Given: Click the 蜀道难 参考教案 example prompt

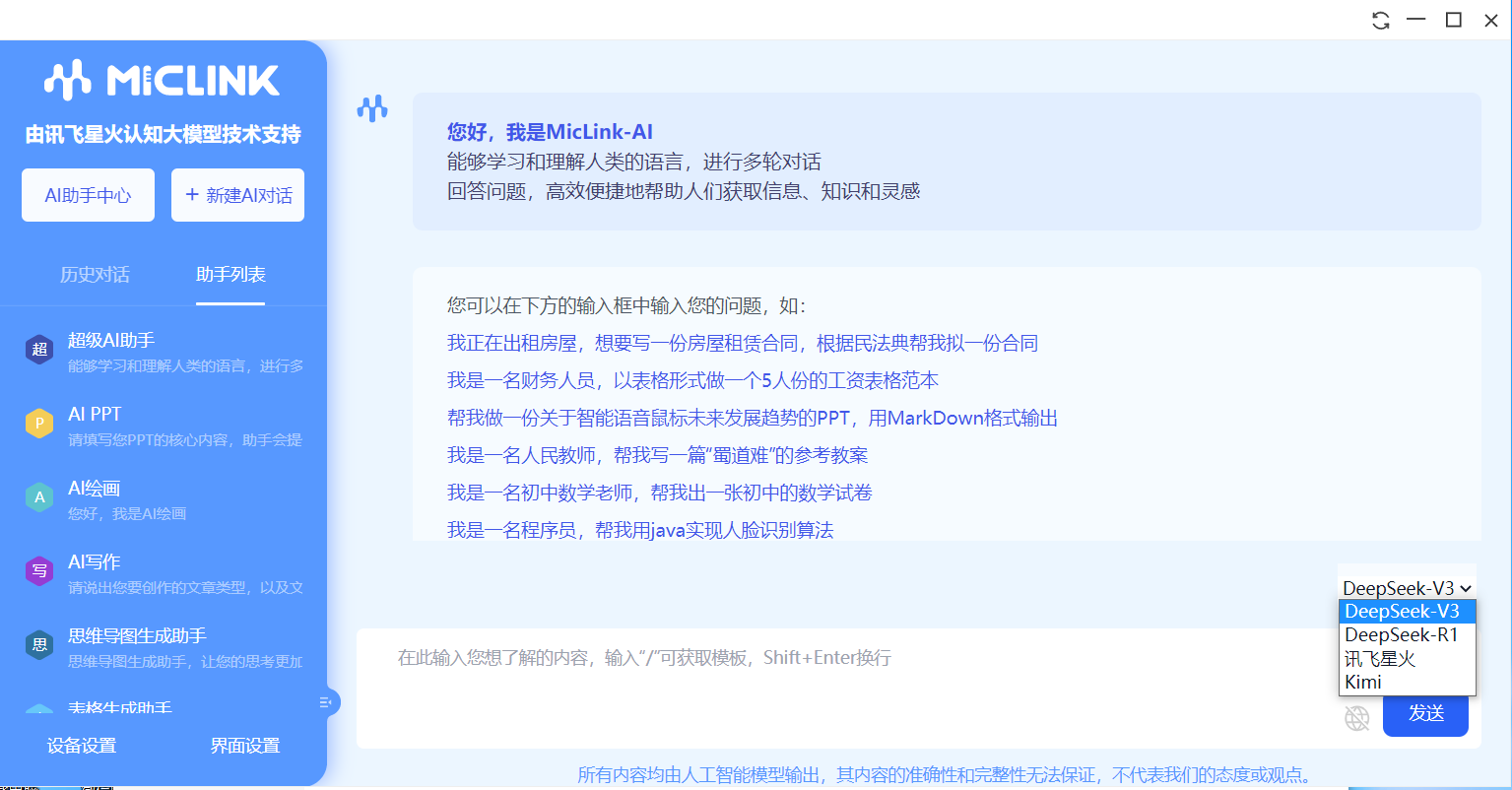Looking at the screenshot, I should click(x=658, y=455).
